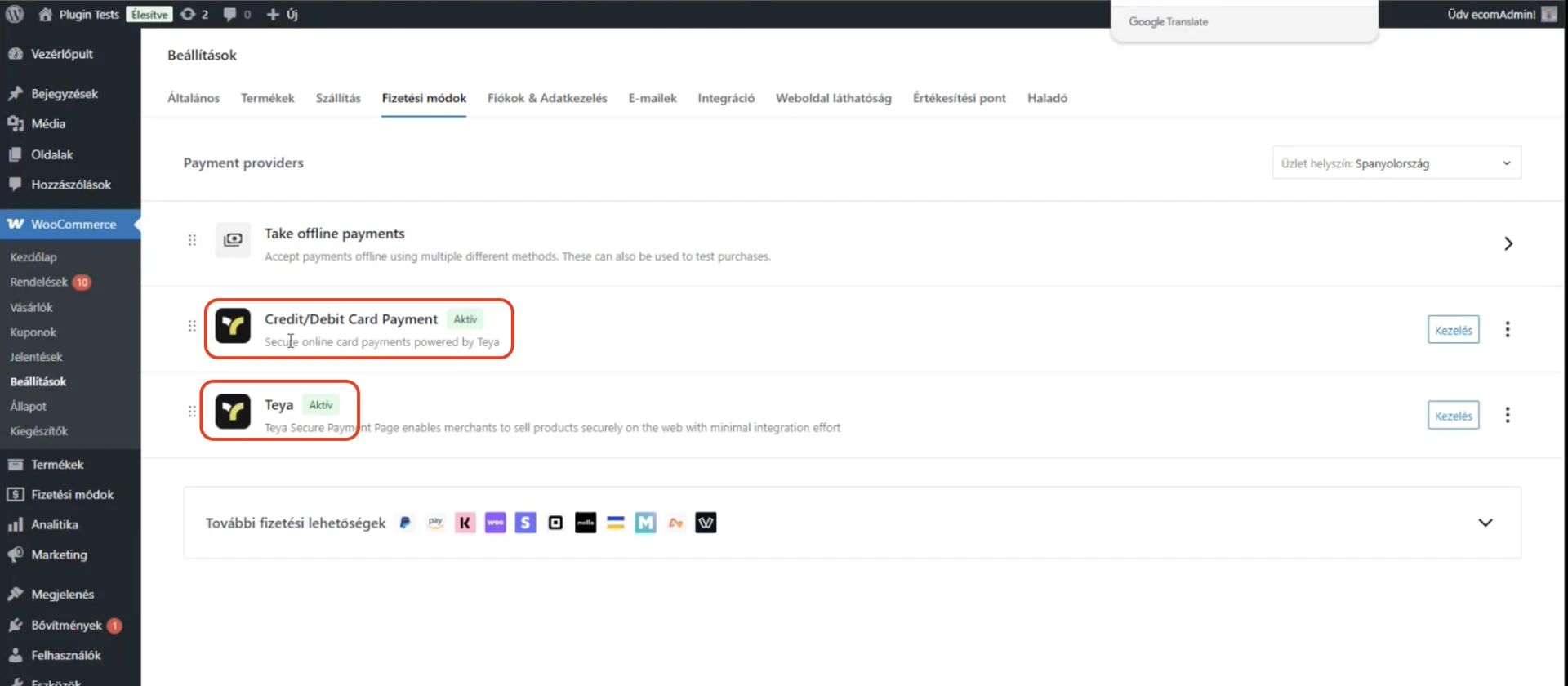Go to Bővítmények in the sidebar
Screen dimensions: 1568x686
coord(66,625)
